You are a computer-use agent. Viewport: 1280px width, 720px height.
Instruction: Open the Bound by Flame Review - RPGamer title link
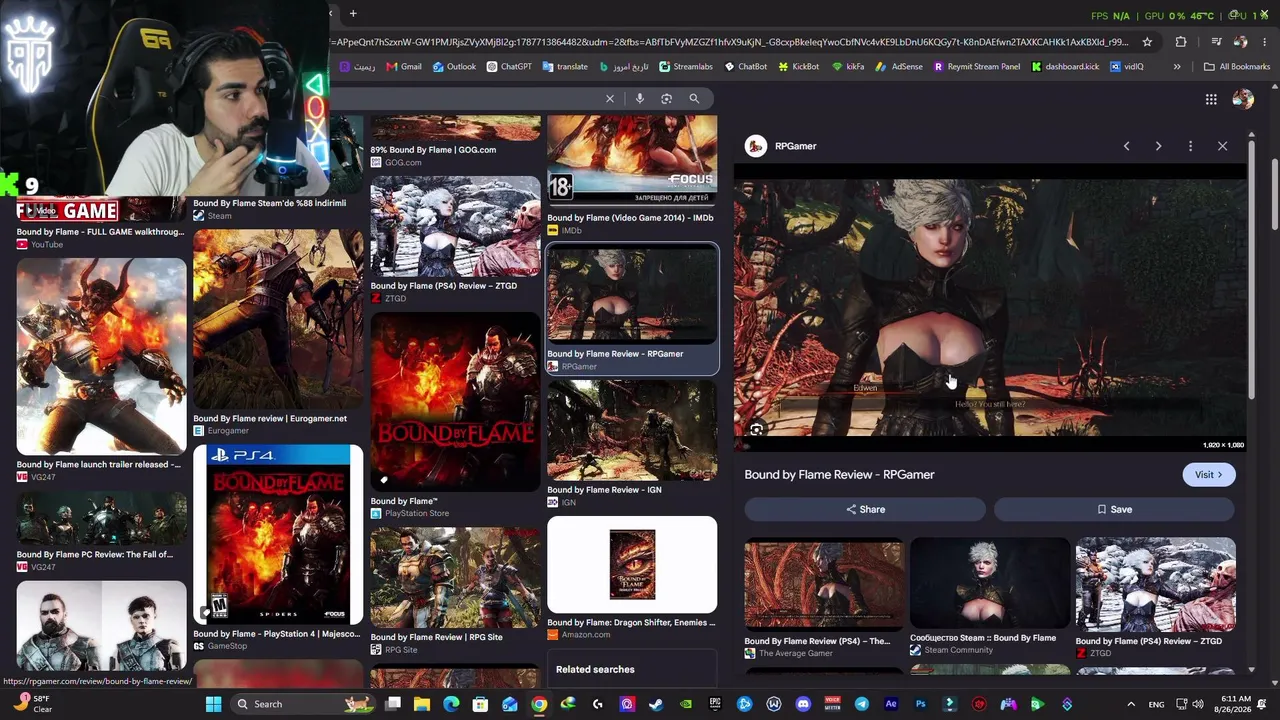(840, 475)
